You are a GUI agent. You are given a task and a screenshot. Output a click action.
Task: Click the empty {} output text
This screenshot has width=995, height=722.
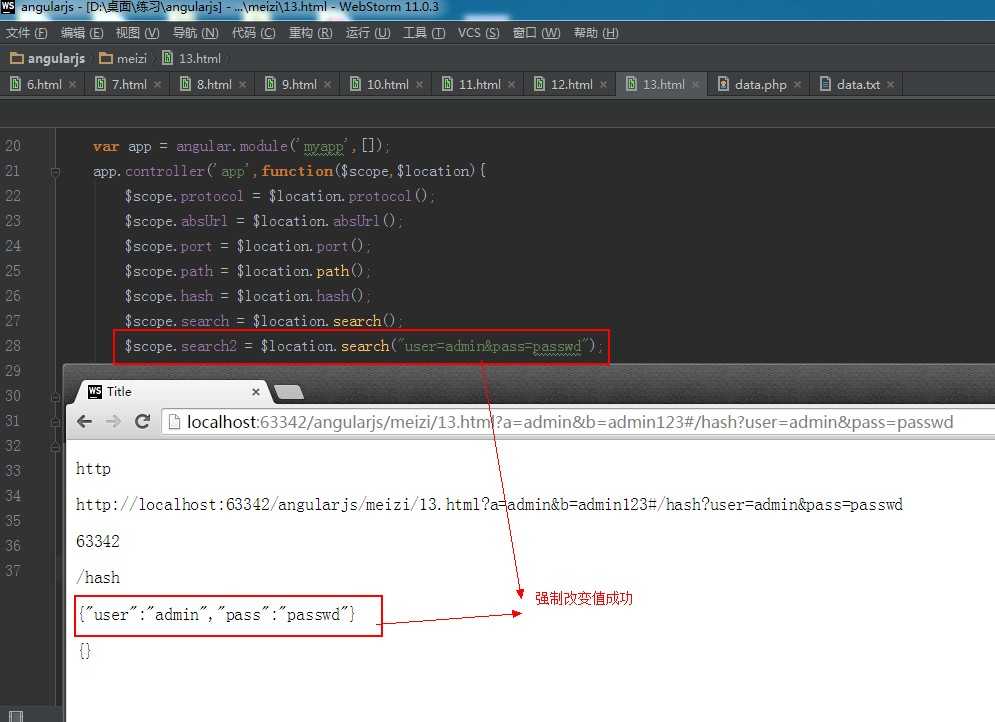(x=84, y=651)
